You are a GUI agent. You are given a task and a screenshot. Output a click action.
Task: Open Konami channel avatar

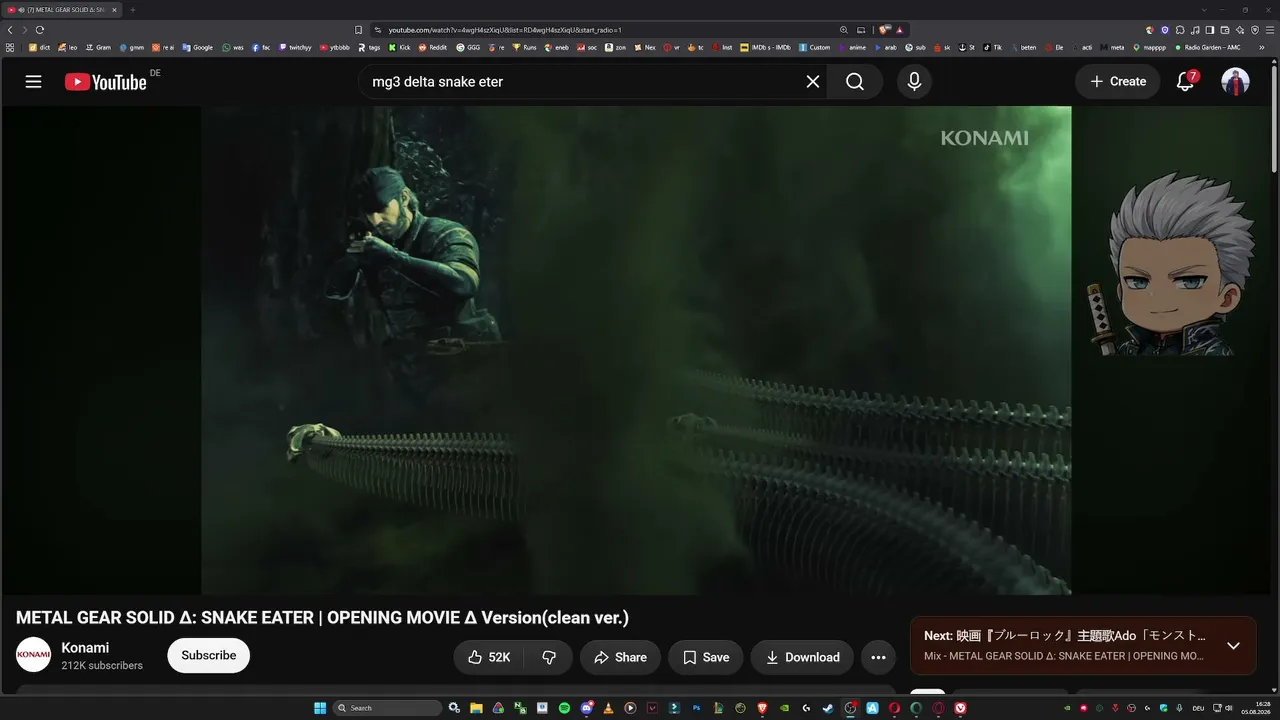(x=34, y=655)
